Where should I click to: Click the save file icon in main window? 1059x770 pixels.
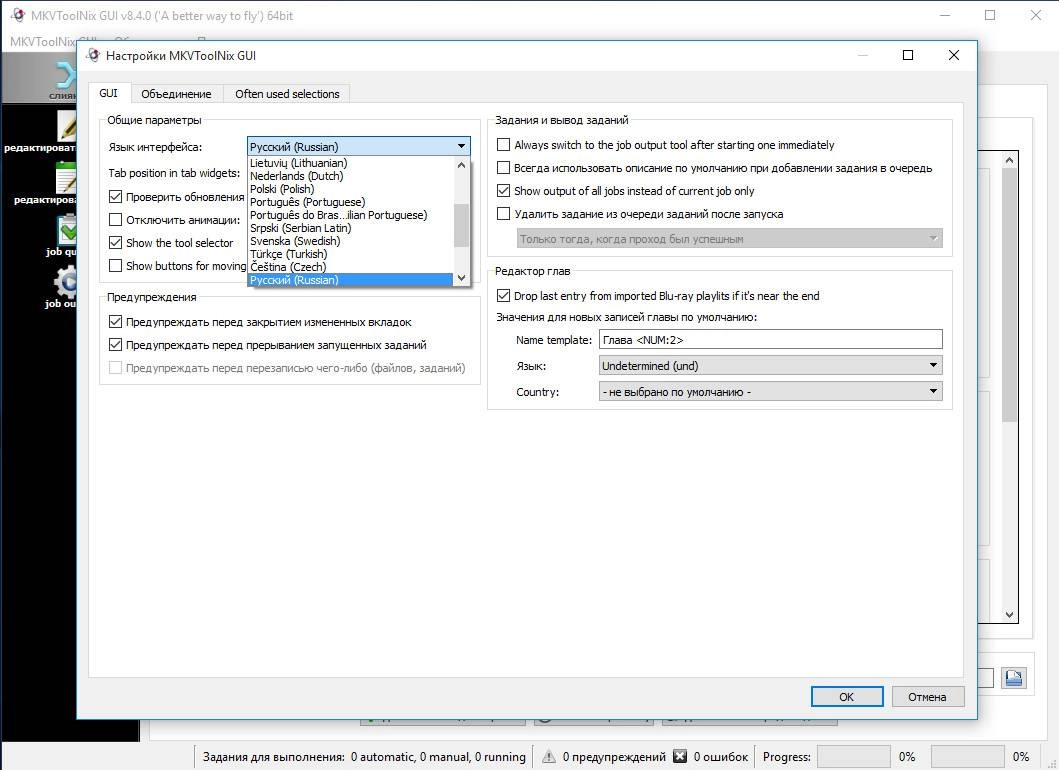pyautogui.click(x=1014, y=677)
